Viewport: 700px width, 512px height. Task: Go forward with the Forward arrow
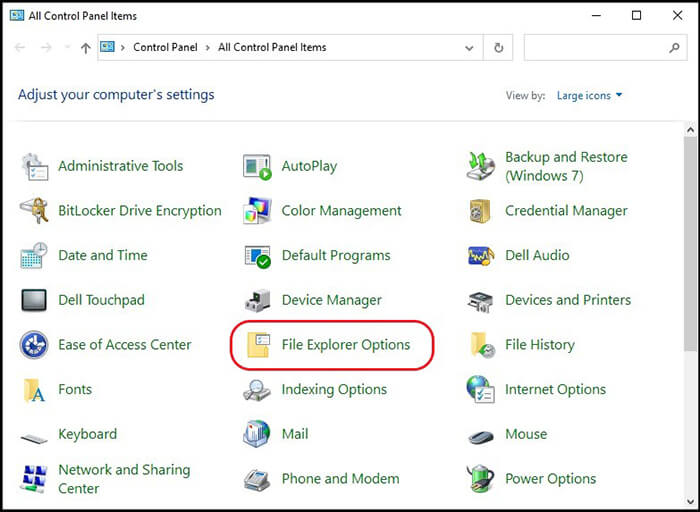(x=46, y=47)
